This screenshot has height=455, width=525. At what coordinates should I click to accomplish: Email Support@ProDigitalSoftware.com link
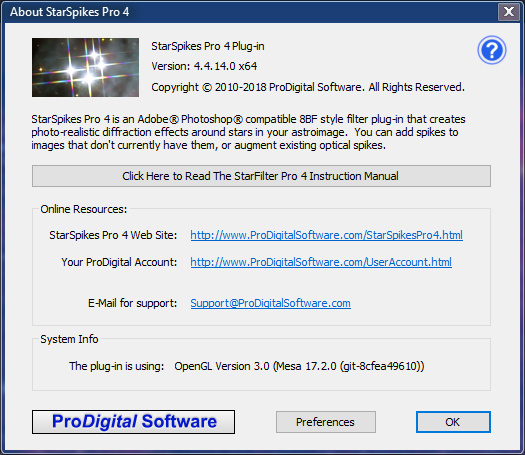click(271, 303)
